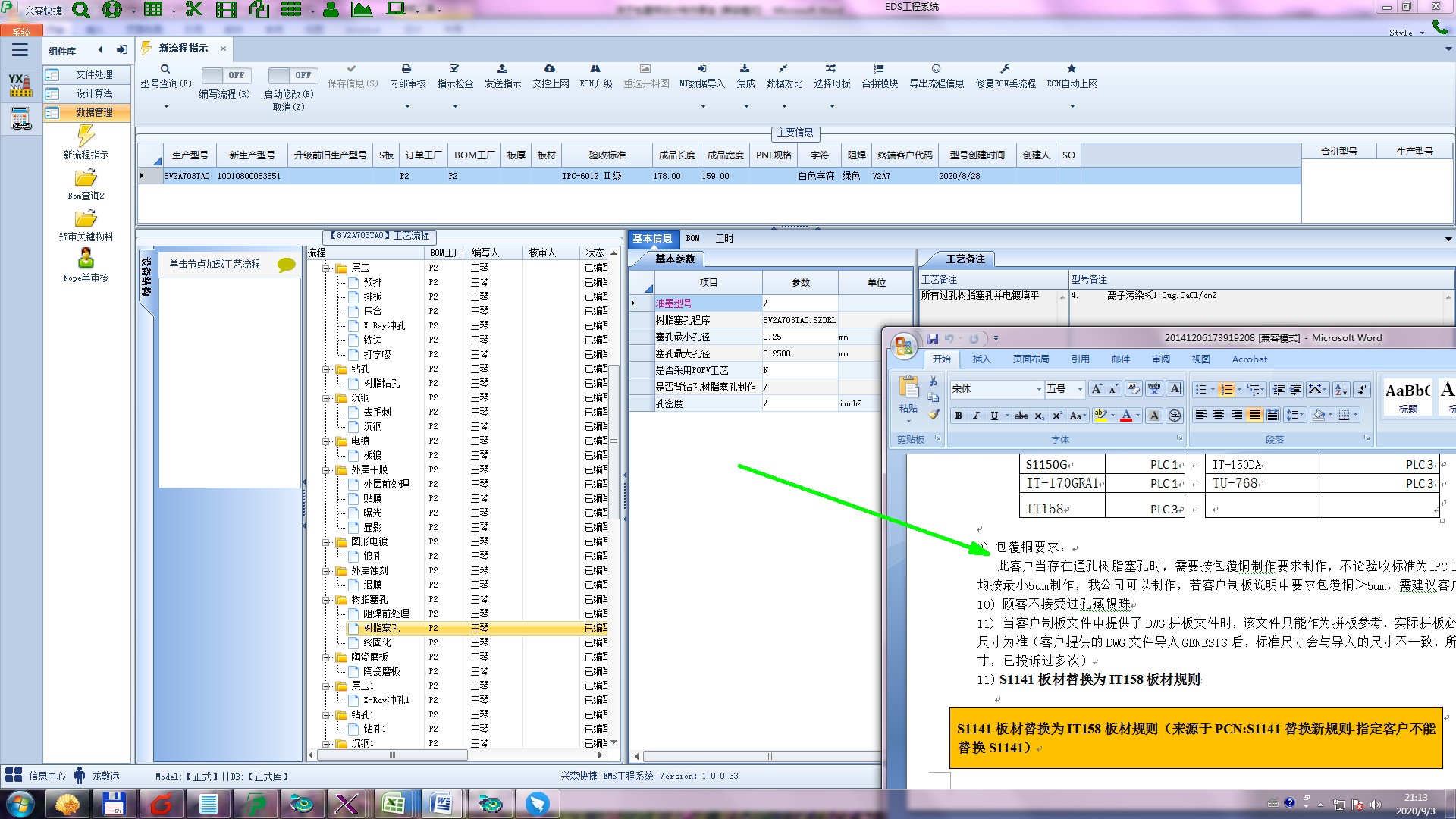This screenshot has height=819, width=1456.
Task: Click the 发送指示 upload icon
Action: pos(502,69)
